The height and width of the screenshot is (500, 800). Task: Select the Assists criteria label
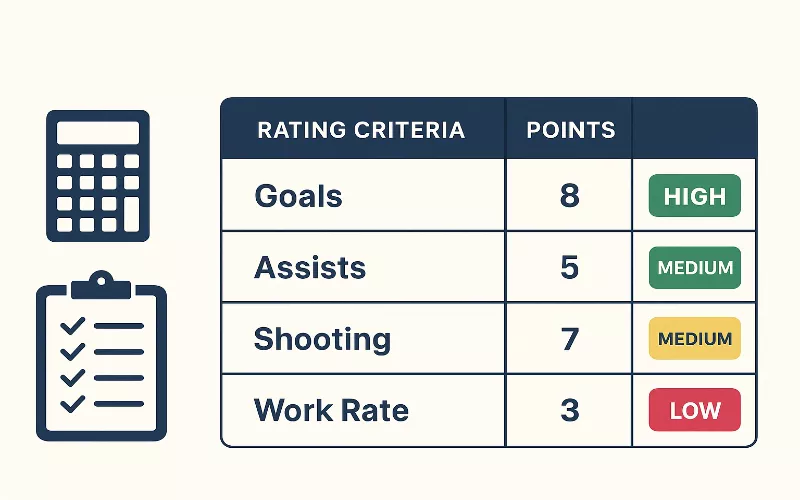(x=310, y=268)
